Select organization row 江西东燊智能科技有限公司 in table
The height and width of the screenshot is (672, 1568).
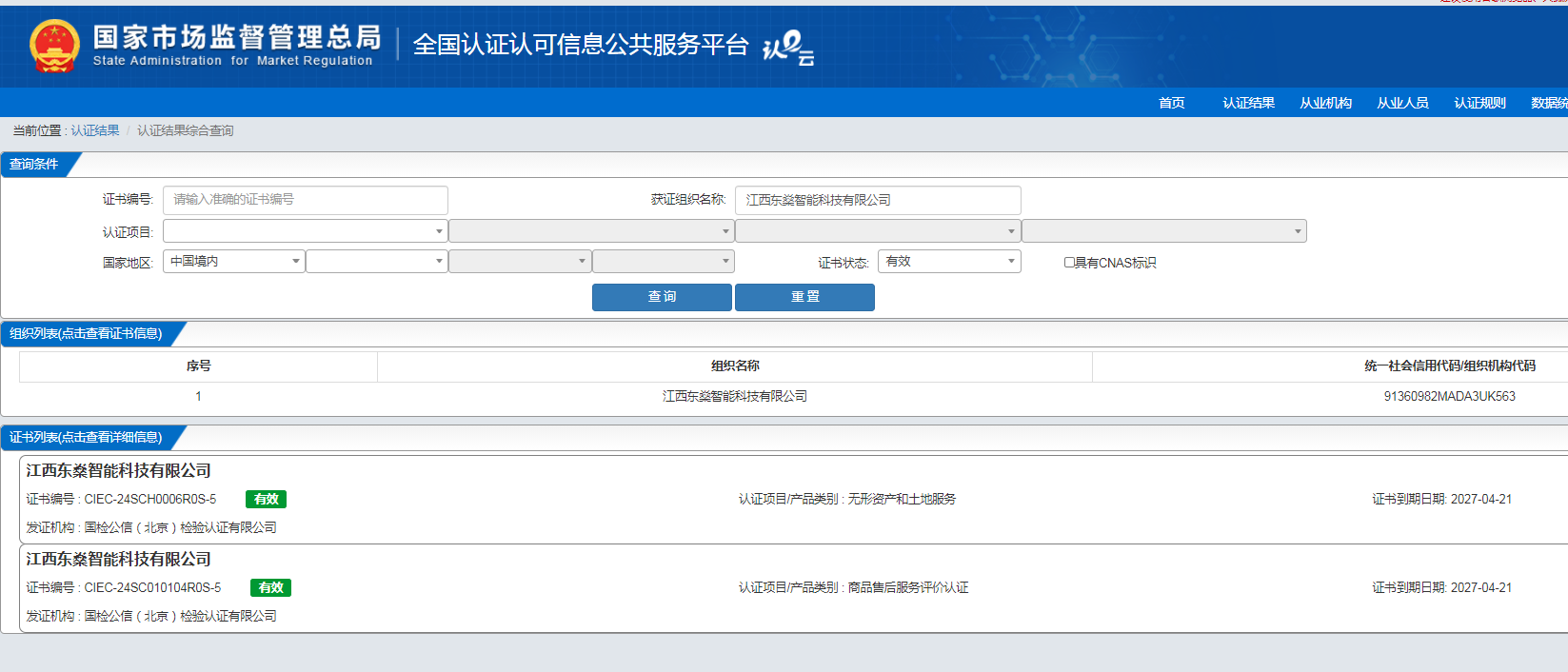coord(735,396)
